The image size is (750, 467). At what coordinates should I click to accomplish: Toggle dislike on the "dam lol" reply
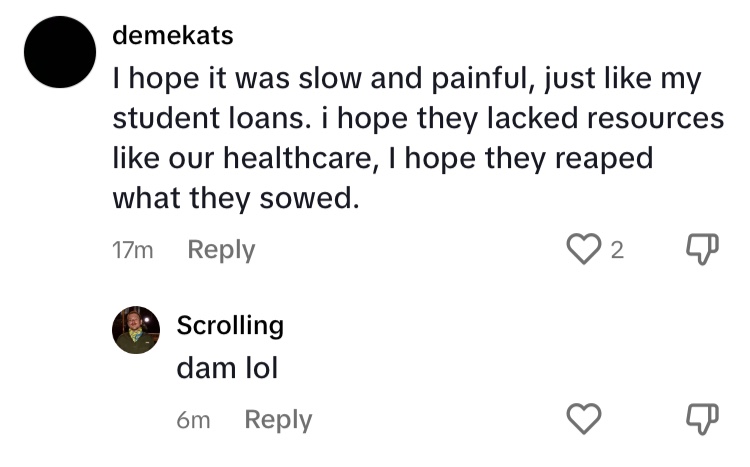[703, 420]
